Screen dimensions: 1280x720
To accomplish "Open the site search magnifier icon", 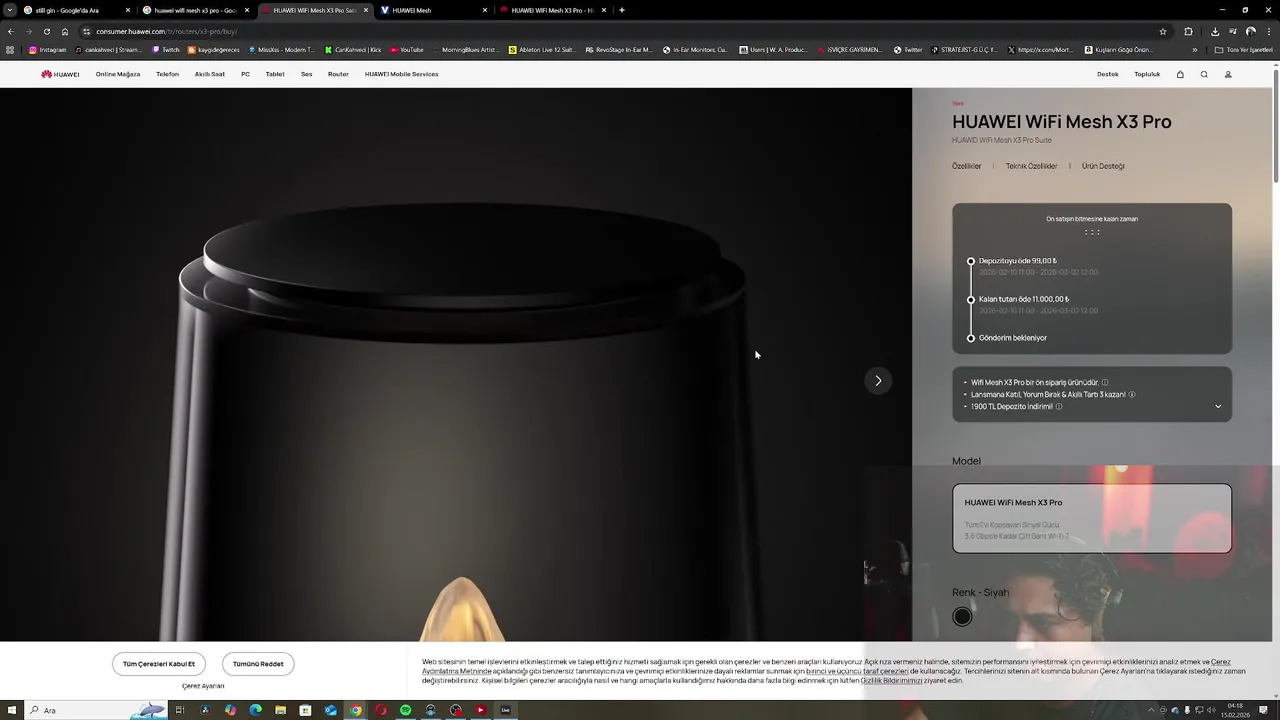I will (1204, 74).
